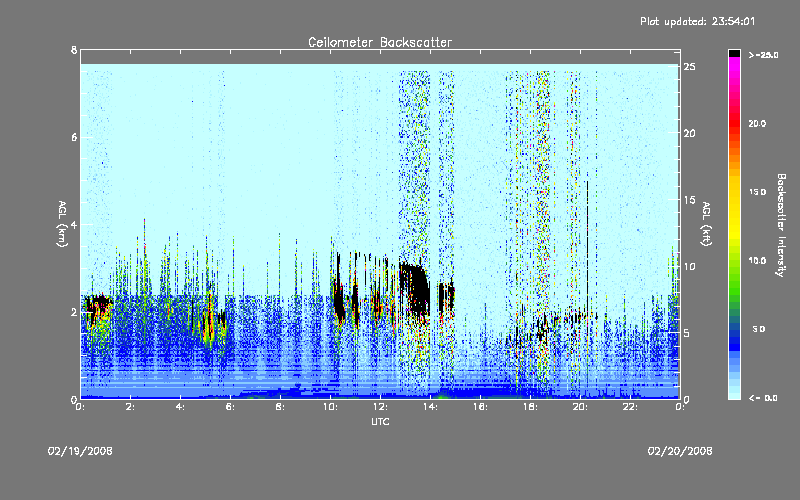Click the large black cloud blob near 13:30 UTC
This screenshot has height=500, width=800.
pos(417,288)
